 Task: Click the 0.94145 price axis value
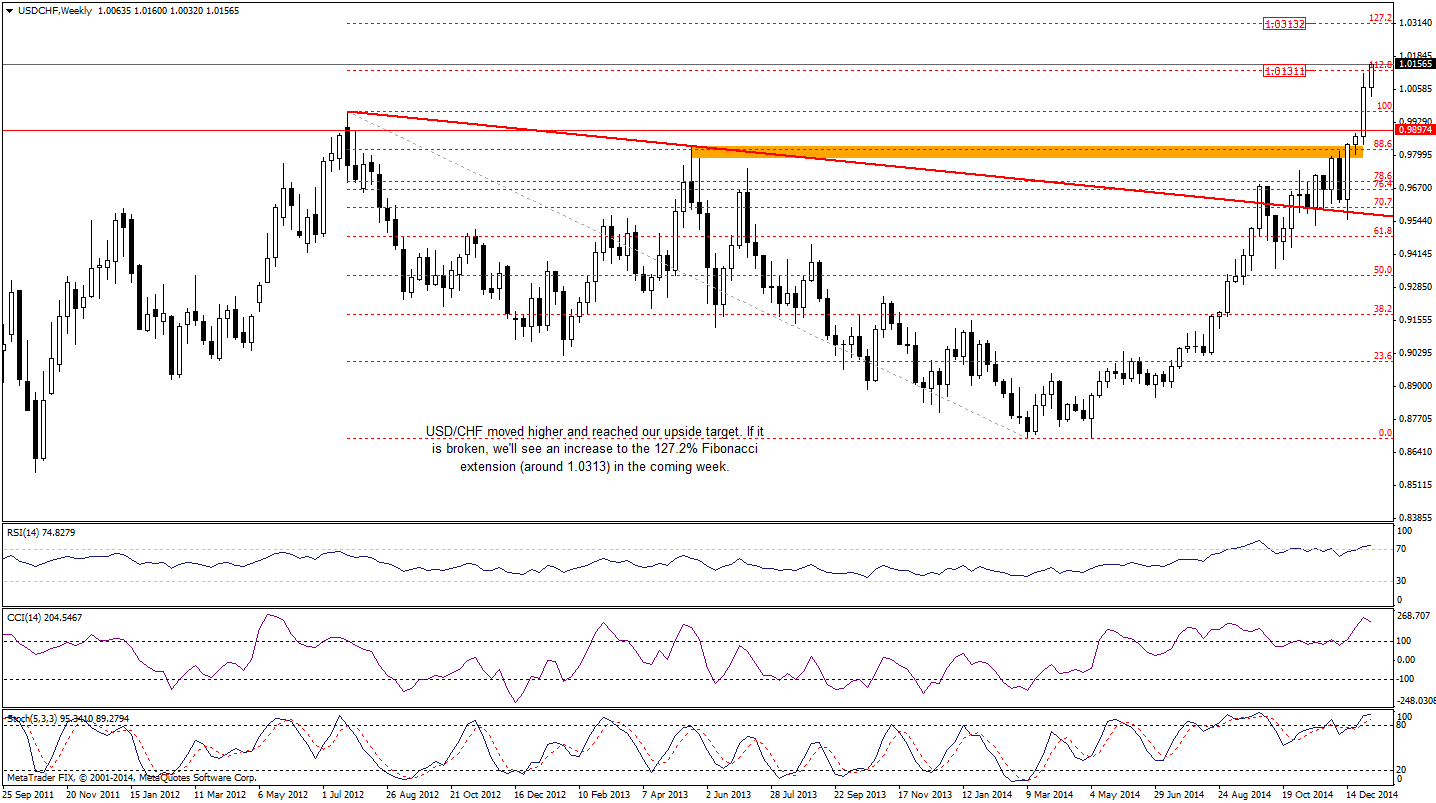point(1415,253)
